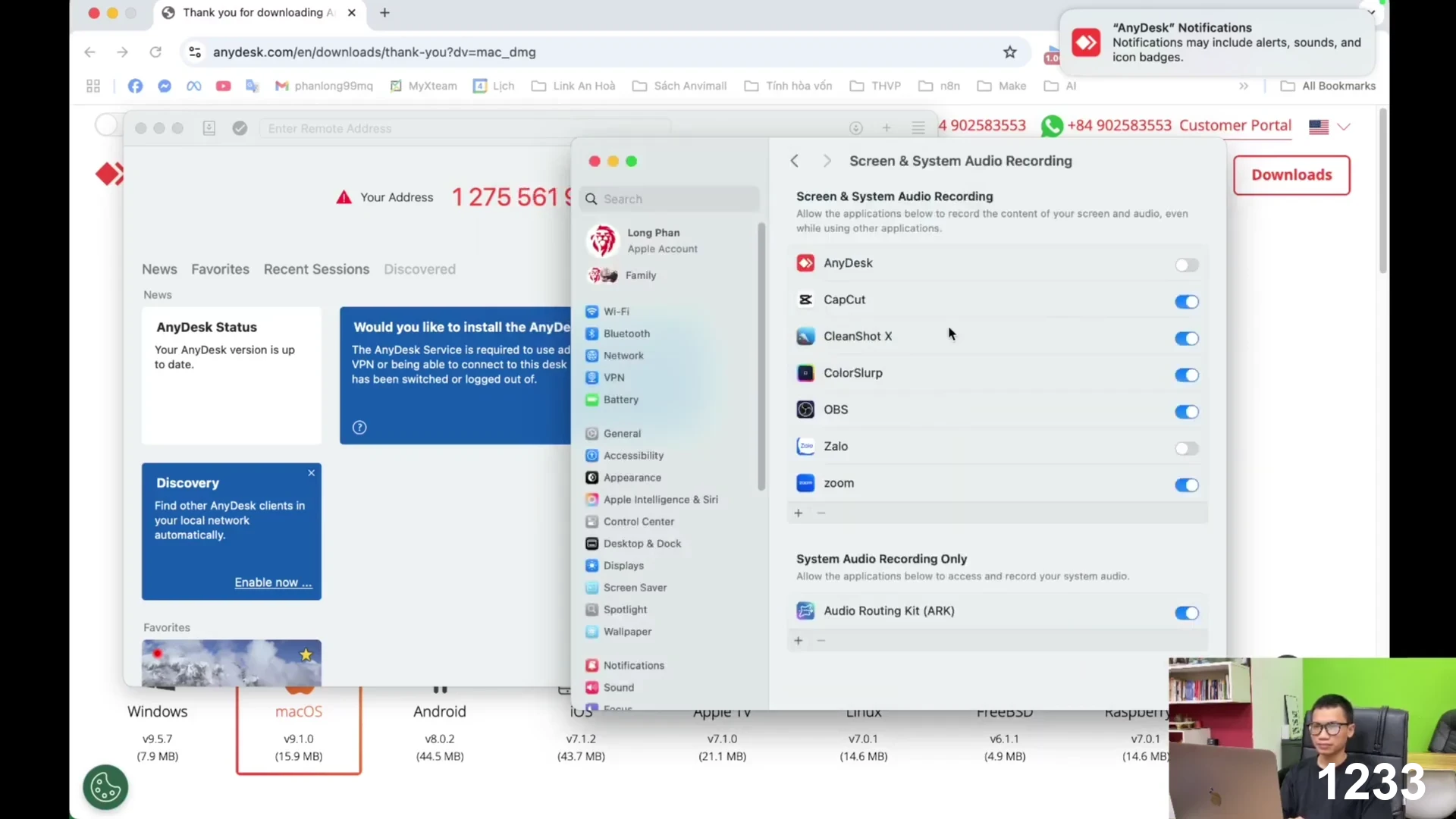Toggle ColorSlurp screen recording permission
The image size is (1456, 819).
tap(1187, 375)
